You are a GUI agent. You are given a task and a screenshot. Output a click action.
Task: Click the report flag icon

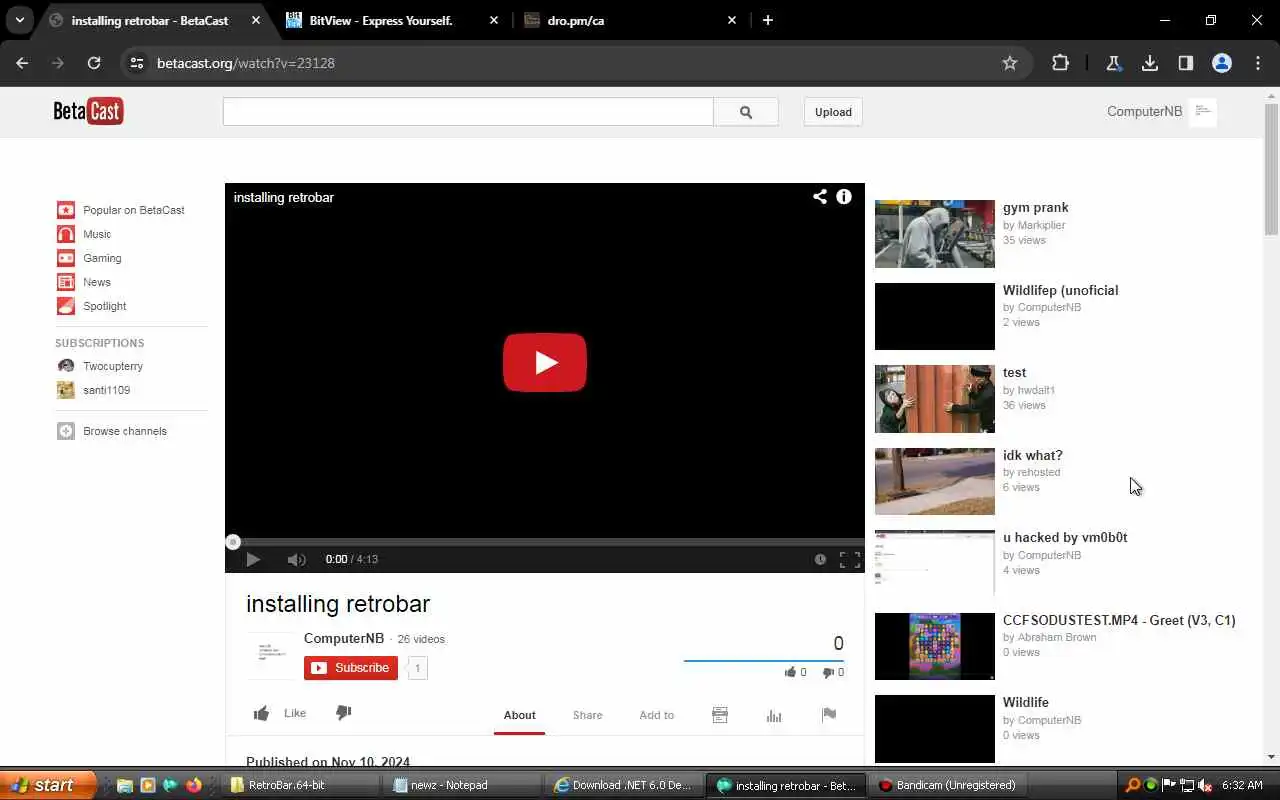point(829,715)
